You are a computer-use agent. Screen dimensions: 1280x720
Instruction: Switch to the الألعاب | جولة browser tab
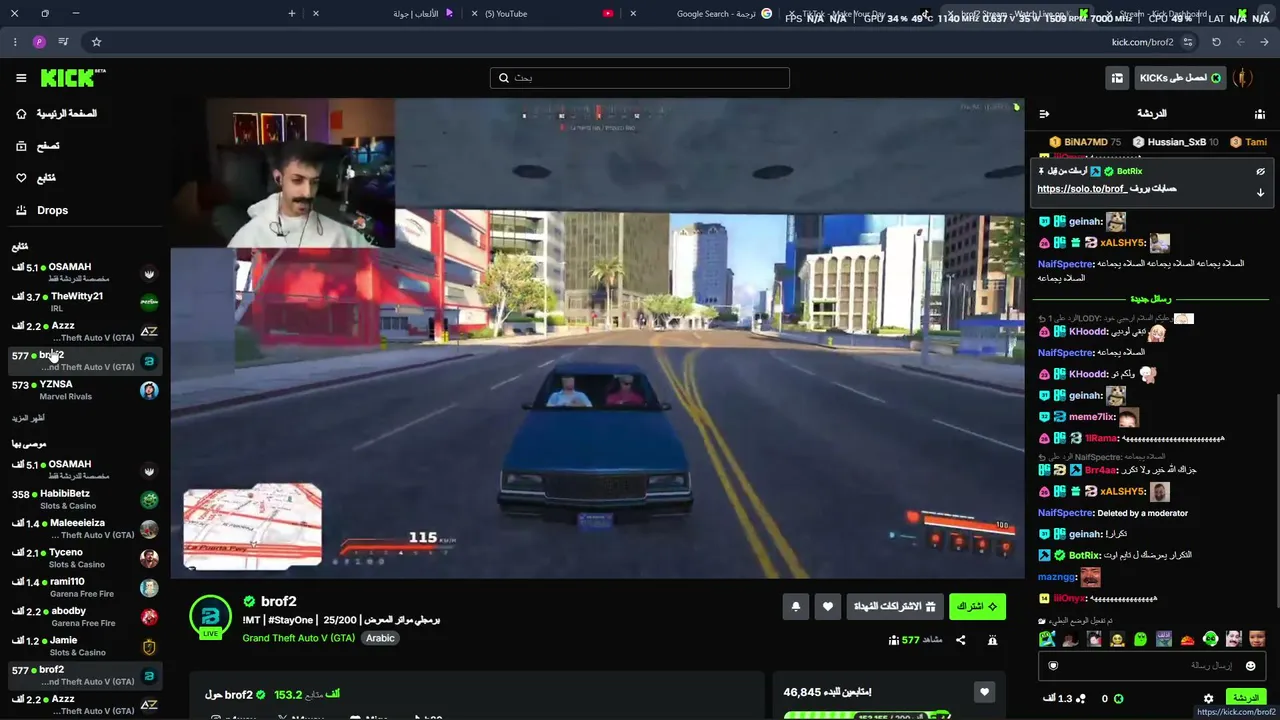(x=385, y=14)
